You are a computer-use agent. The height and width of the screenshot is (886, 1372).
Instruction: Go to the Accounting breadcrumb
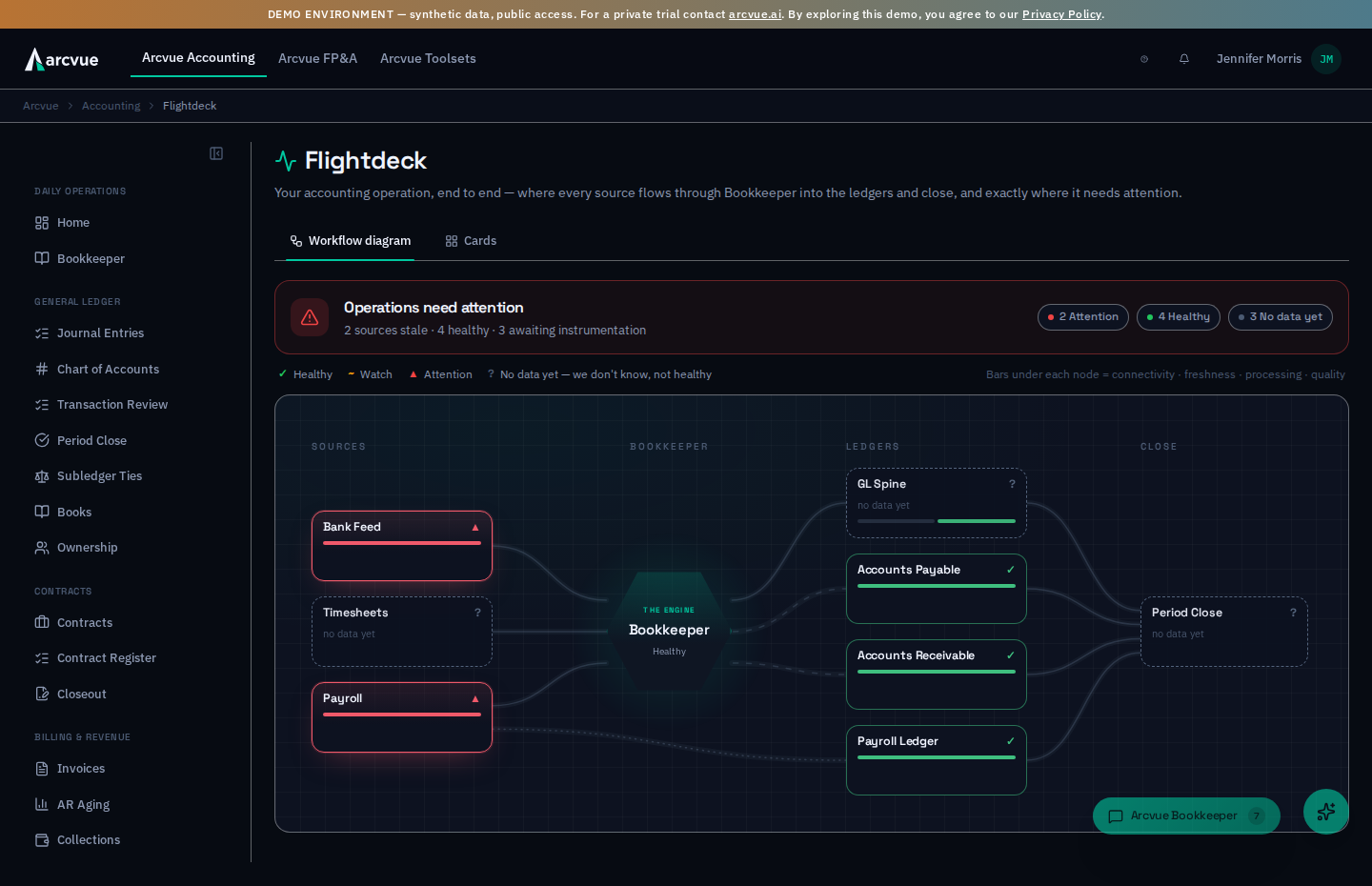[x=111, y=106]
